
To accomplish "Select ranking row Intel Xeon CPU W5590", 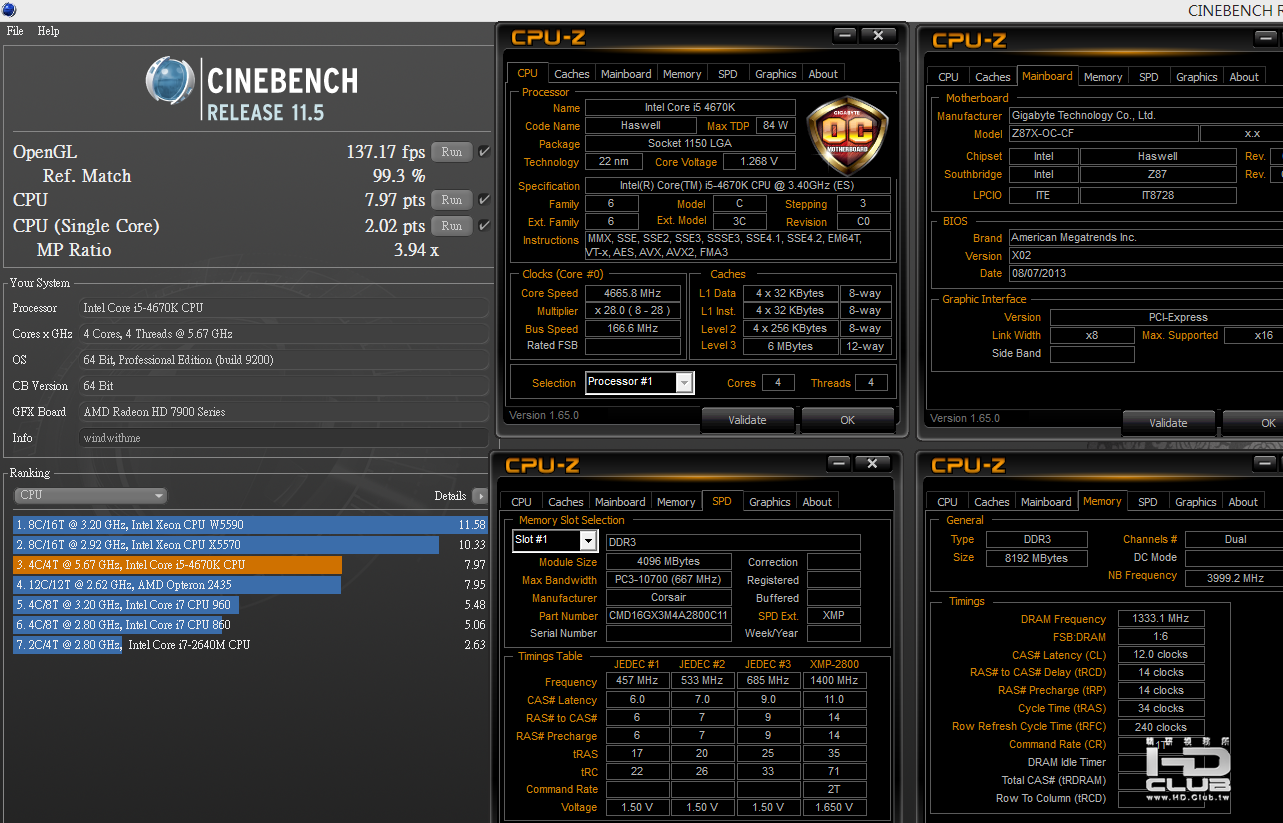I will pos(251,525).
